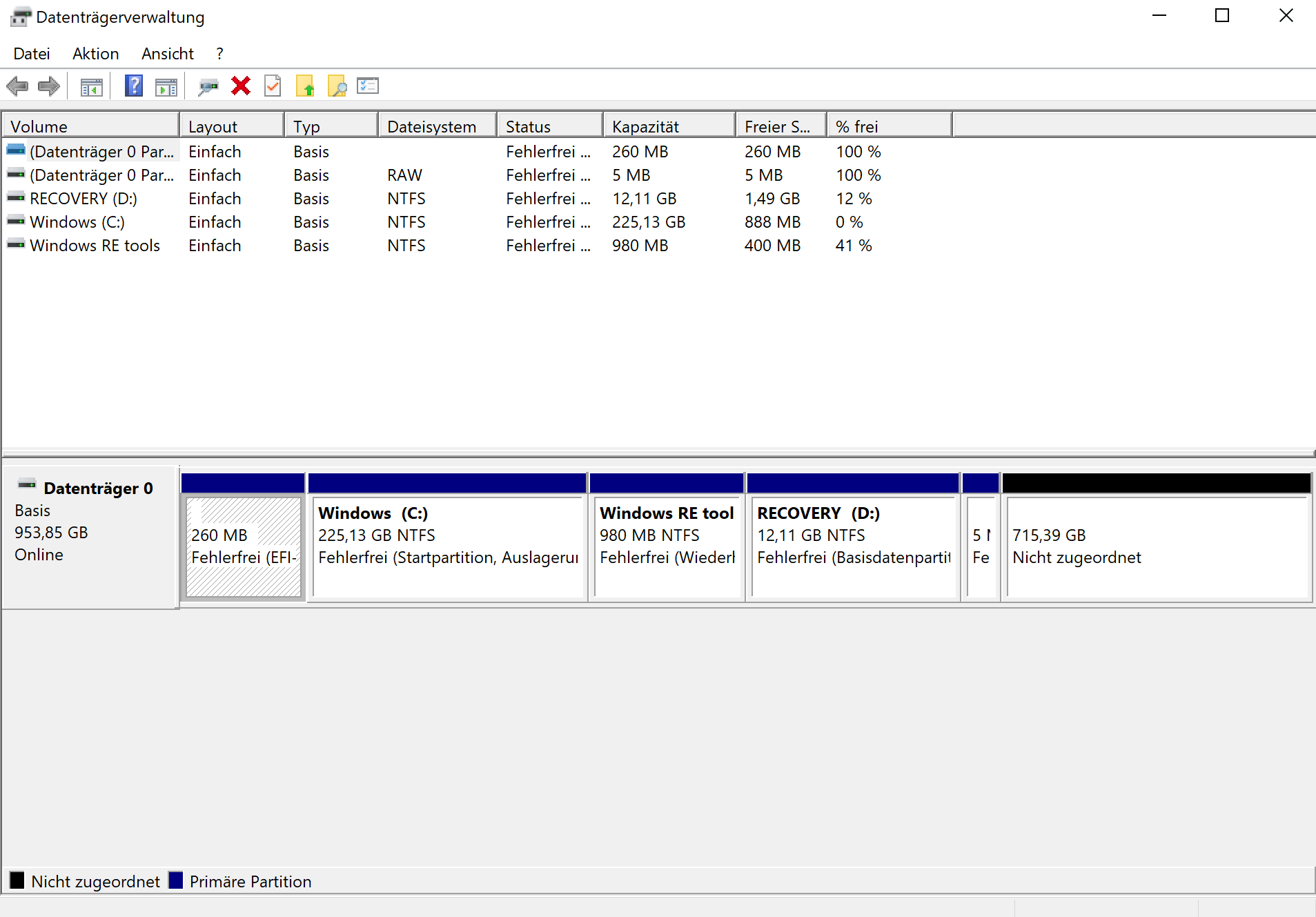The width and height of the screenshot is (1316, 917).
Task: Select the small 5 MB partition block
Action: (981, 546)
